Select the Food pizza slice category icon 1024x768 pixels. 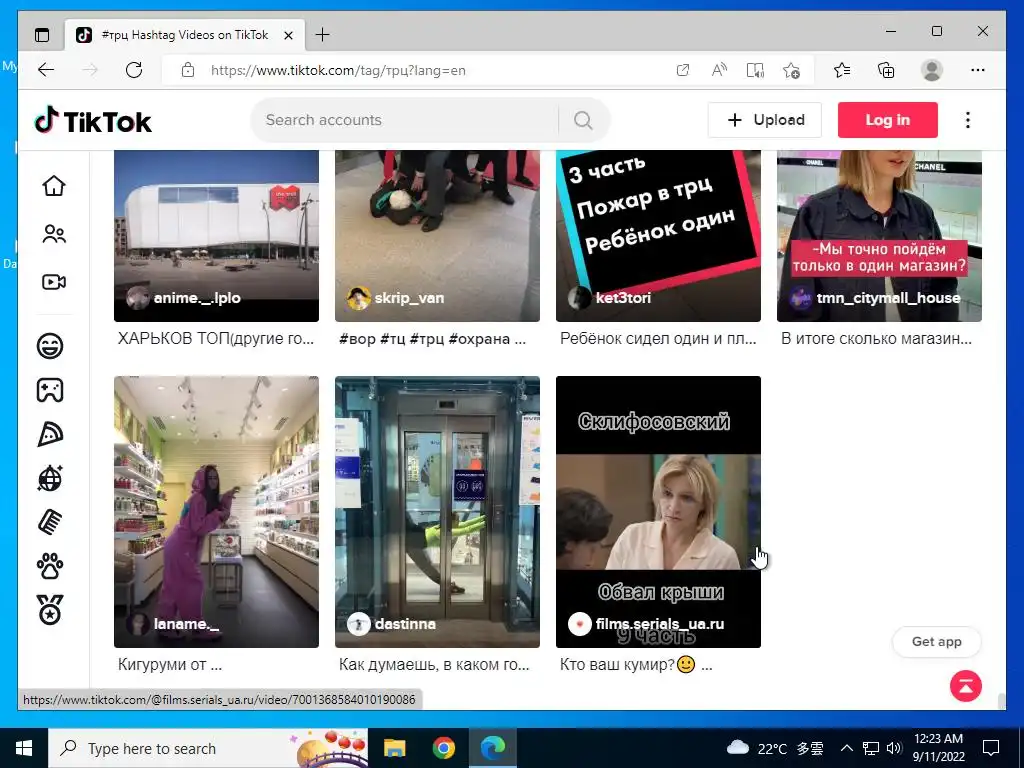(x=50, y=434)
